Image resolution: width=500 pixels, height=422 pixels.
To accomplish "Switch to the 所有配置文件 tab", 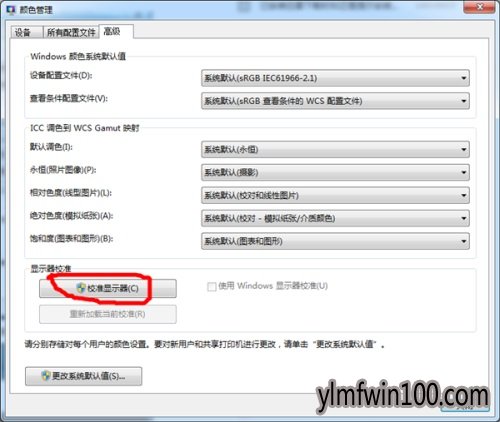I will [71, 32].
